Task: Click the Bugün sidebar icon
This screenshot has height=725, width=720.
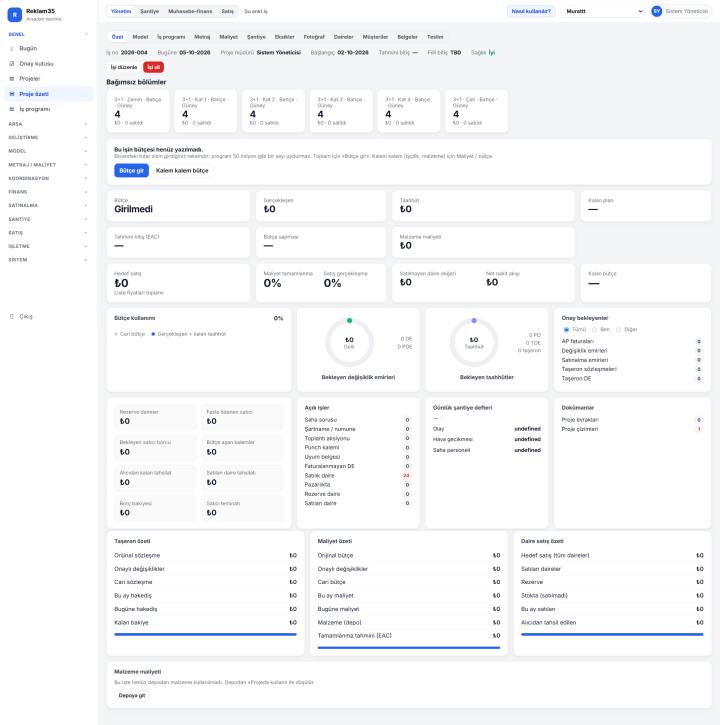Action: point(12,49)
